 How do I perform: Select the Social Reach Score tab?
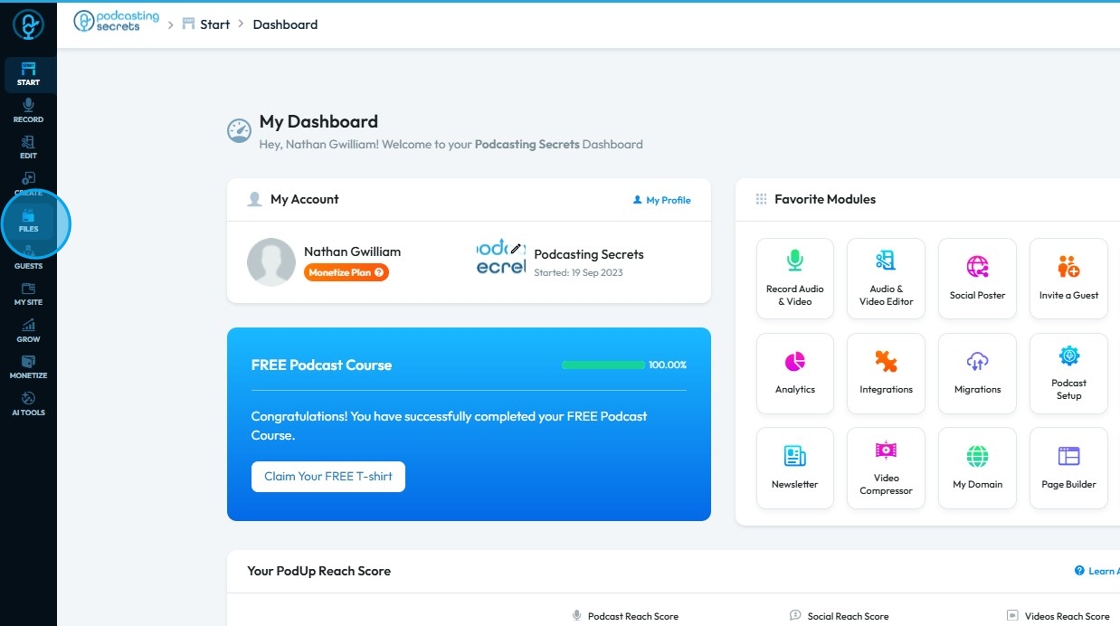pyautogui.click(x=839, y=616)
